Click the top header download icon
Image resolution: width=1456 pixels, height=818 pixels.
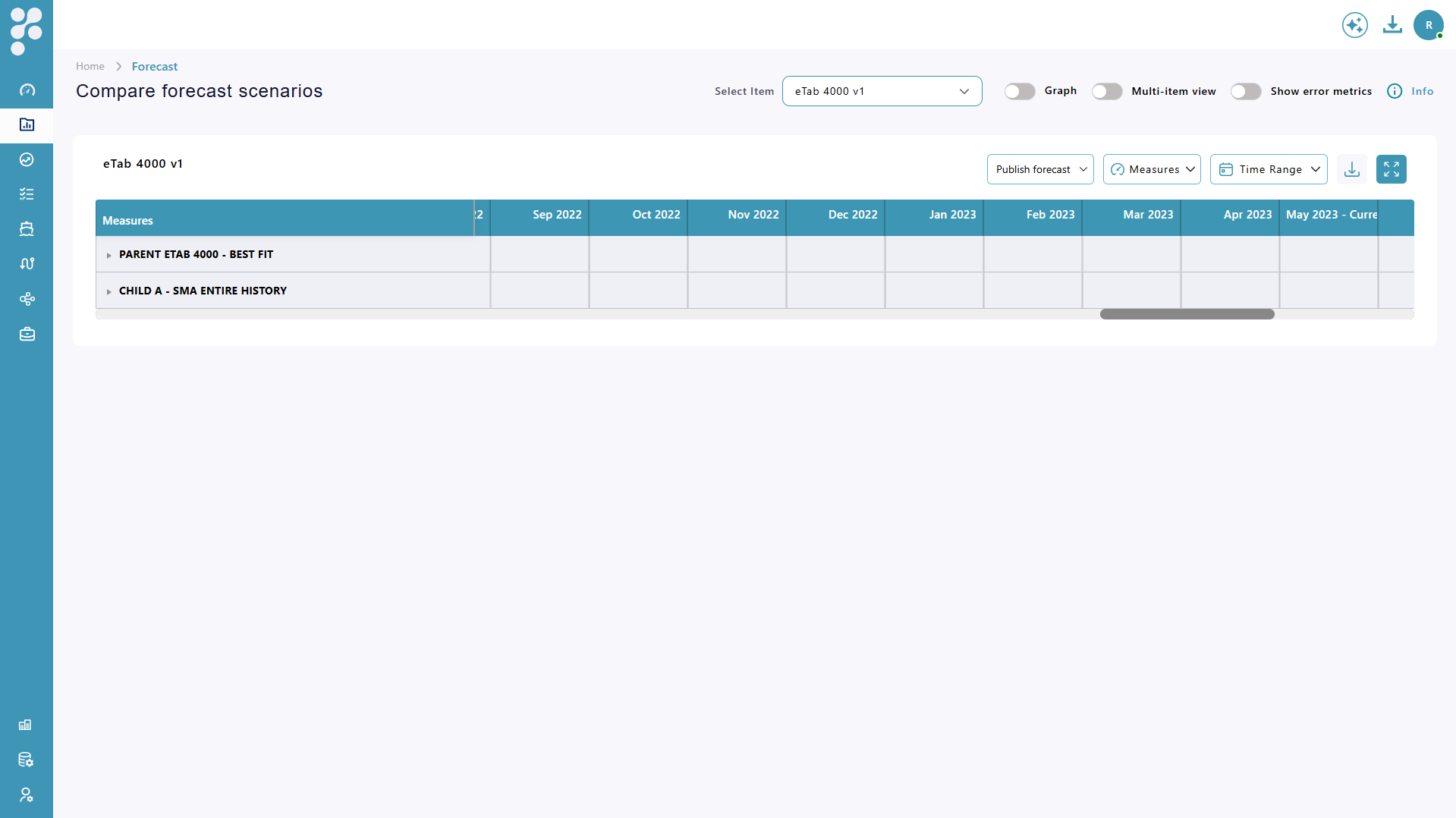tap(1392, 25)
